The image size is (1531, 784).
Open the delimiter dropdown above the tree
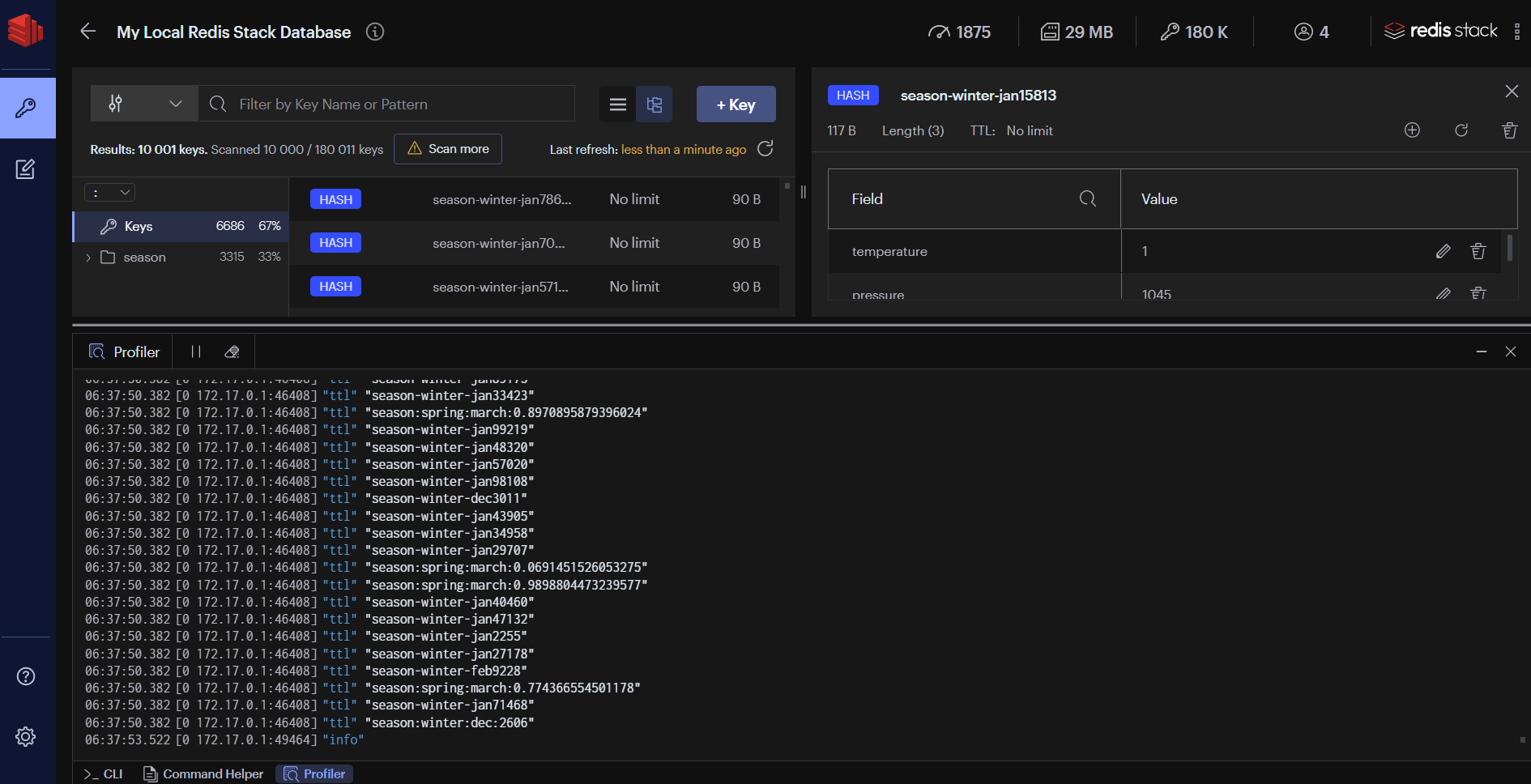coord(109,192)
